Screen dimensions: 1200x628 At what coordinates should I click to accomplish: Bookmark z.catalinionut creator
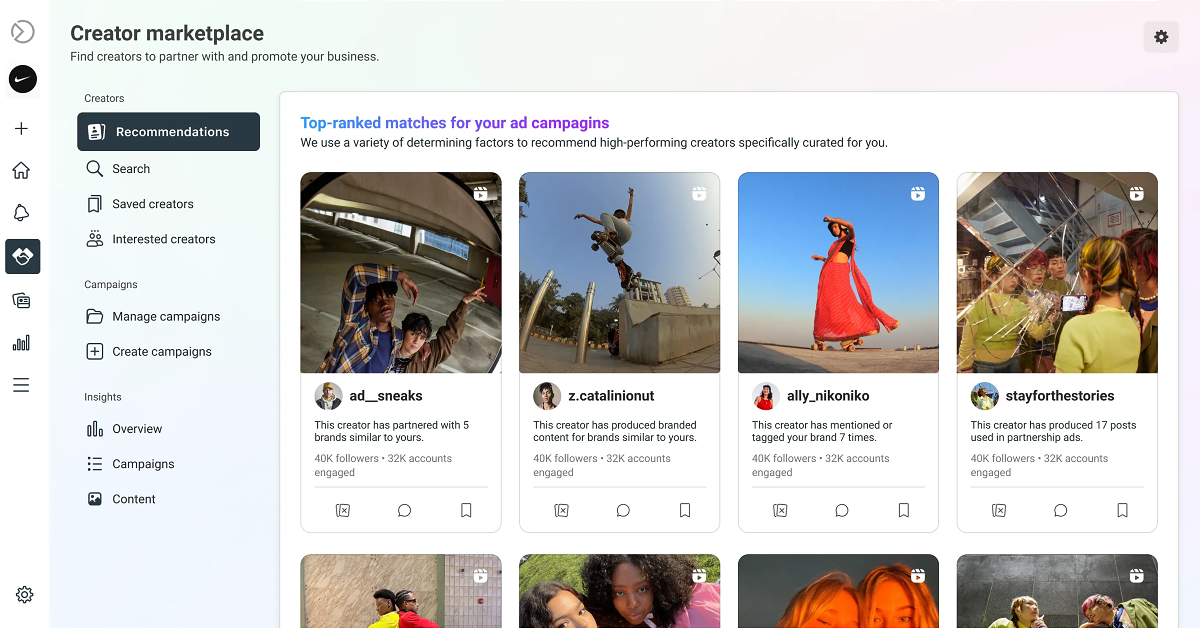(x=685, y=510)
